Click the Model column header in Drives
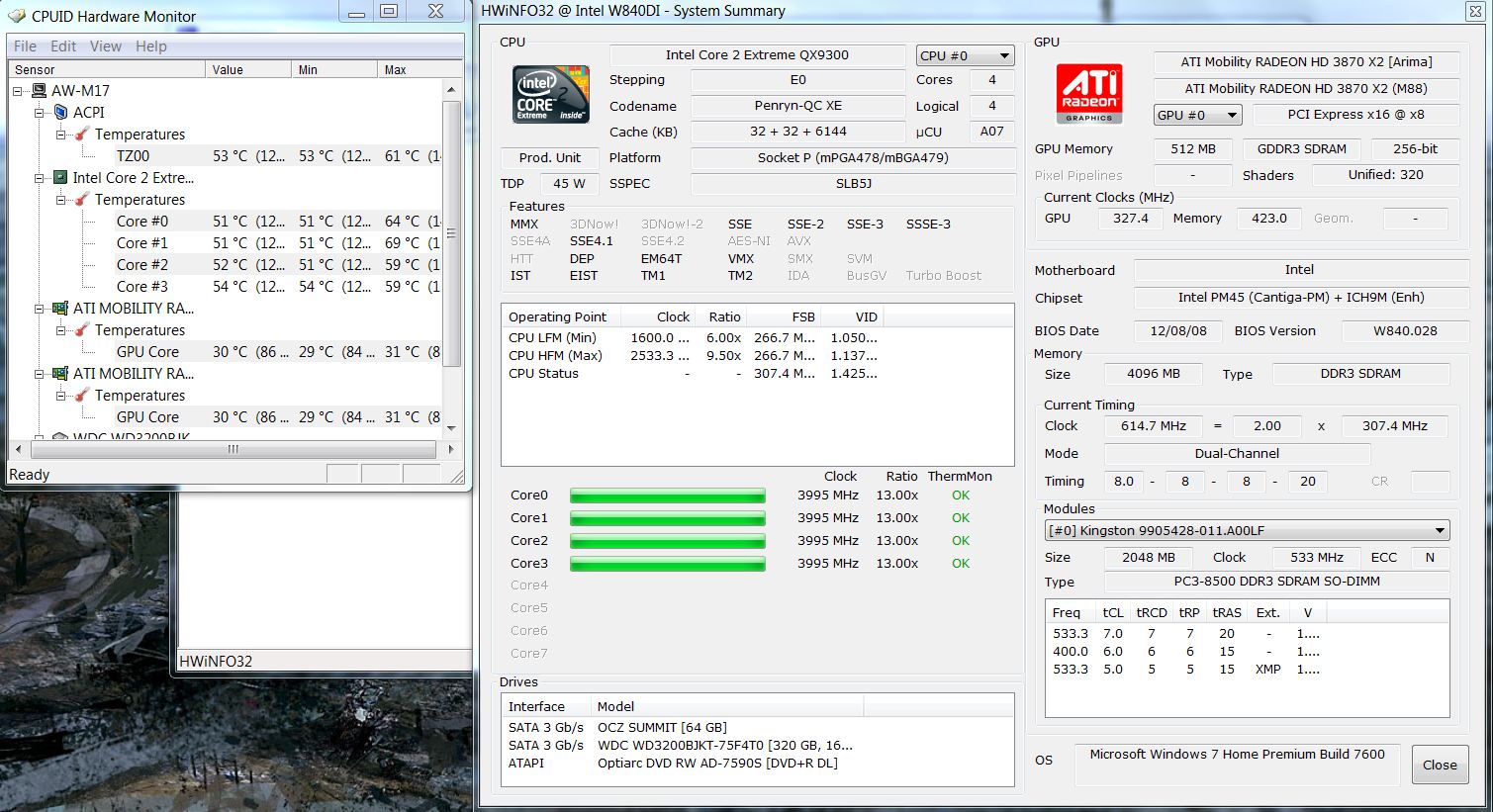Screen dimensions: 1493x812 coord(727,707)
